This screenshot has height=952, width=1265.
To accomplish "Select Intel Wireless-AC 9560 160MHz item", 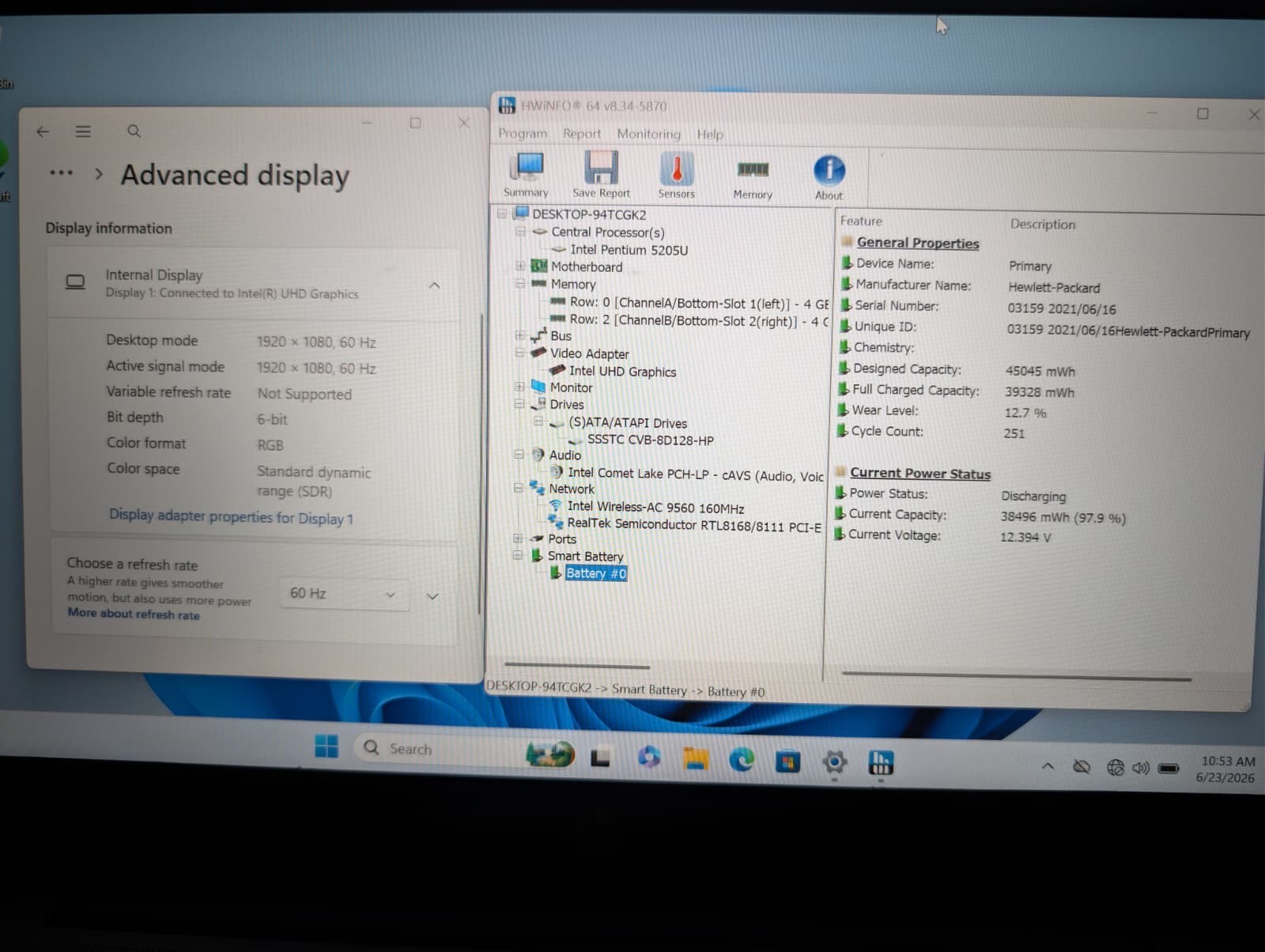I will pyautogui.click(x=655, y=507).
